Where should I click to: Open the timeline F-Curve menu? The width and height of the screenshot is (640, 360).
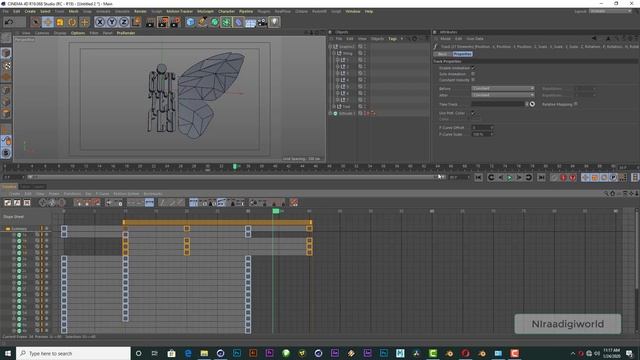coord(102,194)
